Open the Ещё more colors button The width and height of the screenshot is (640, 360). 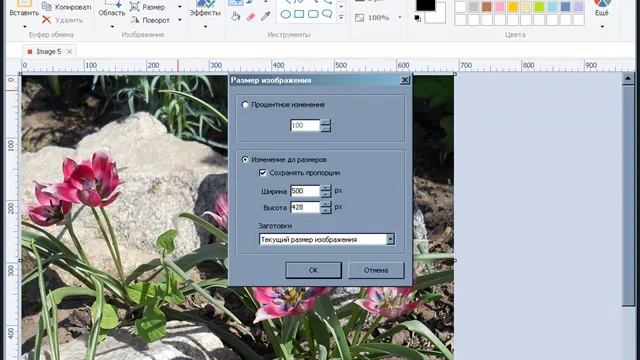point(602,8)
